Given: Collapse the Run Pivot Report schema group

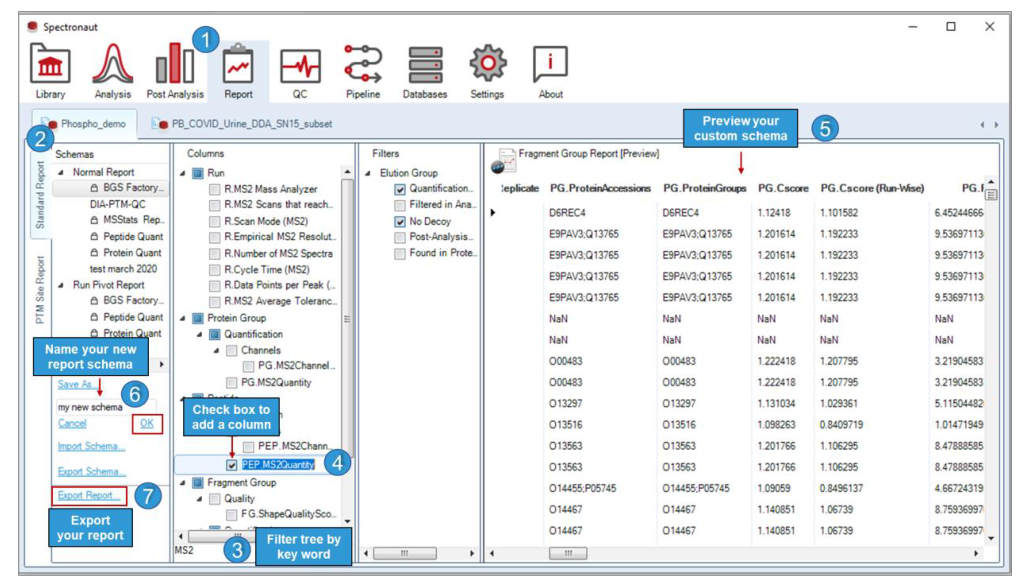Looking at the screenshot, I should 61,285.
